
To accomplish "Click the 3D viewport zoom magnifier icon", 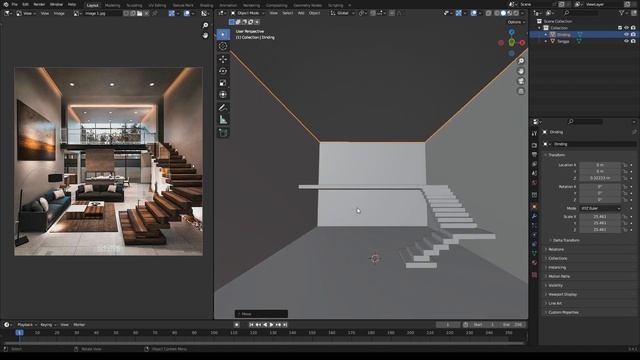I will (x=521, y=61).
